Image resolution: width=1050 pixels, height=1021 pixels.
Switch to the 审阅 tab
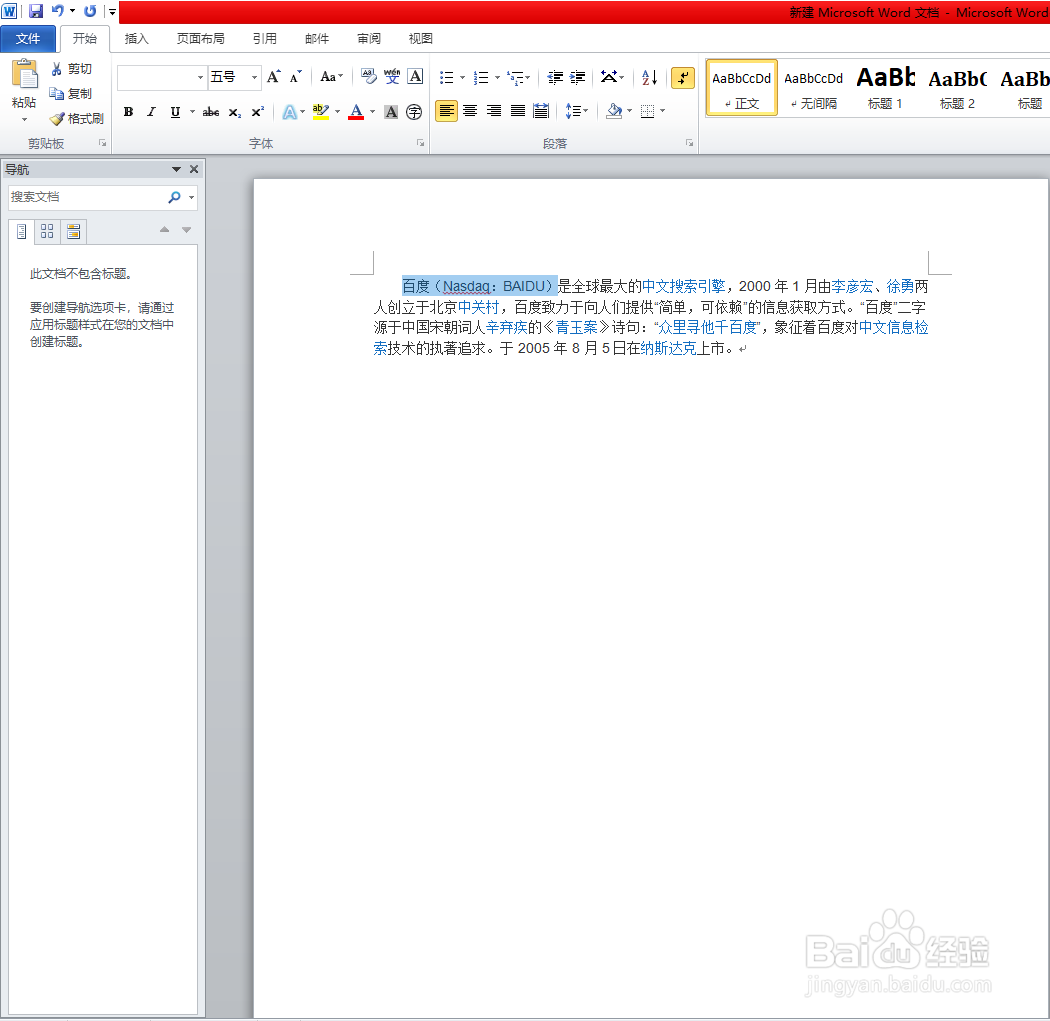369,39
